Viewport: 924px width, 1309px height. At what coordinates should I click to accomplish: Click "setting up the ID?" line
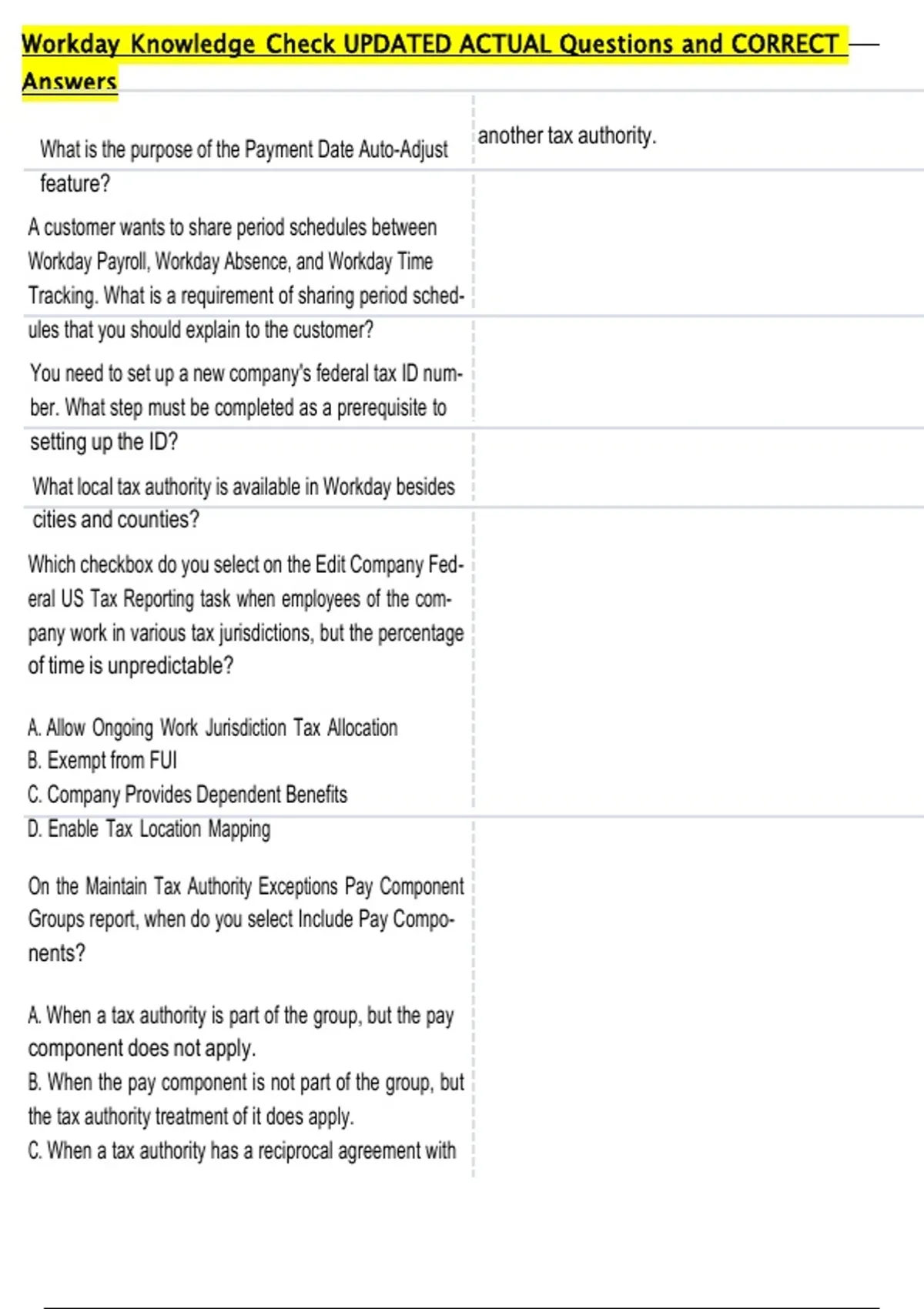(x=104, y=442)
